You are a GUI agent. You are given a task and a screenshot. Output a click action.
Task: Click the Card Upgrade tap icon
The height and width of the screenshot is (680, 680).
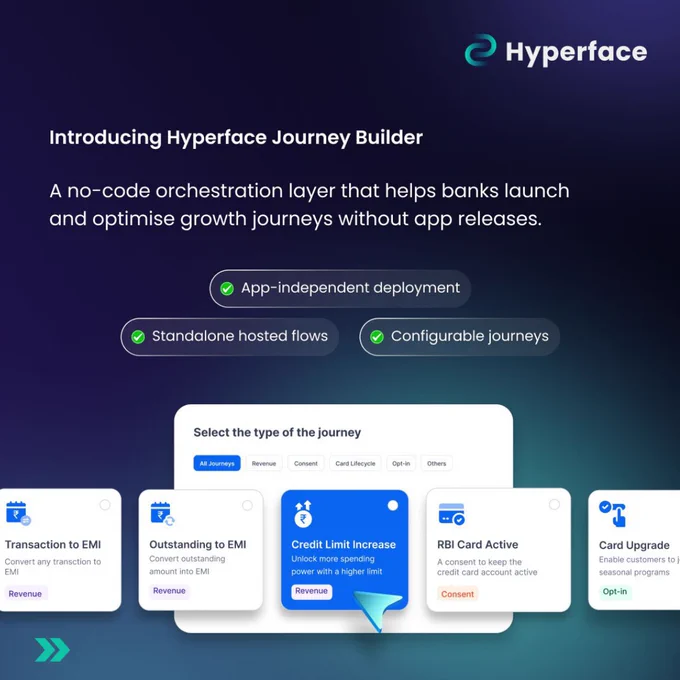612,513
